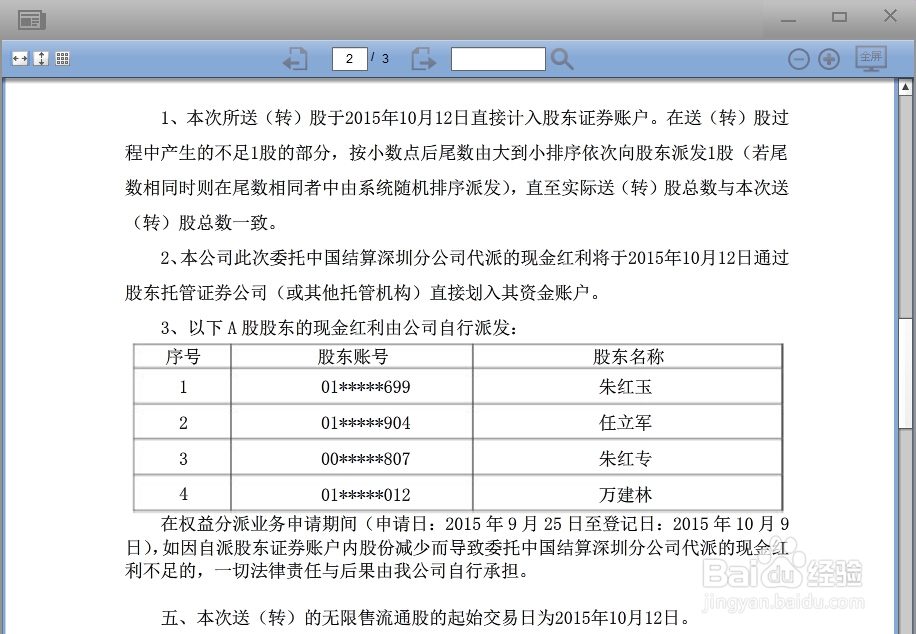
Task: Click shareholder name 任立军
Action: click(625, 422)
